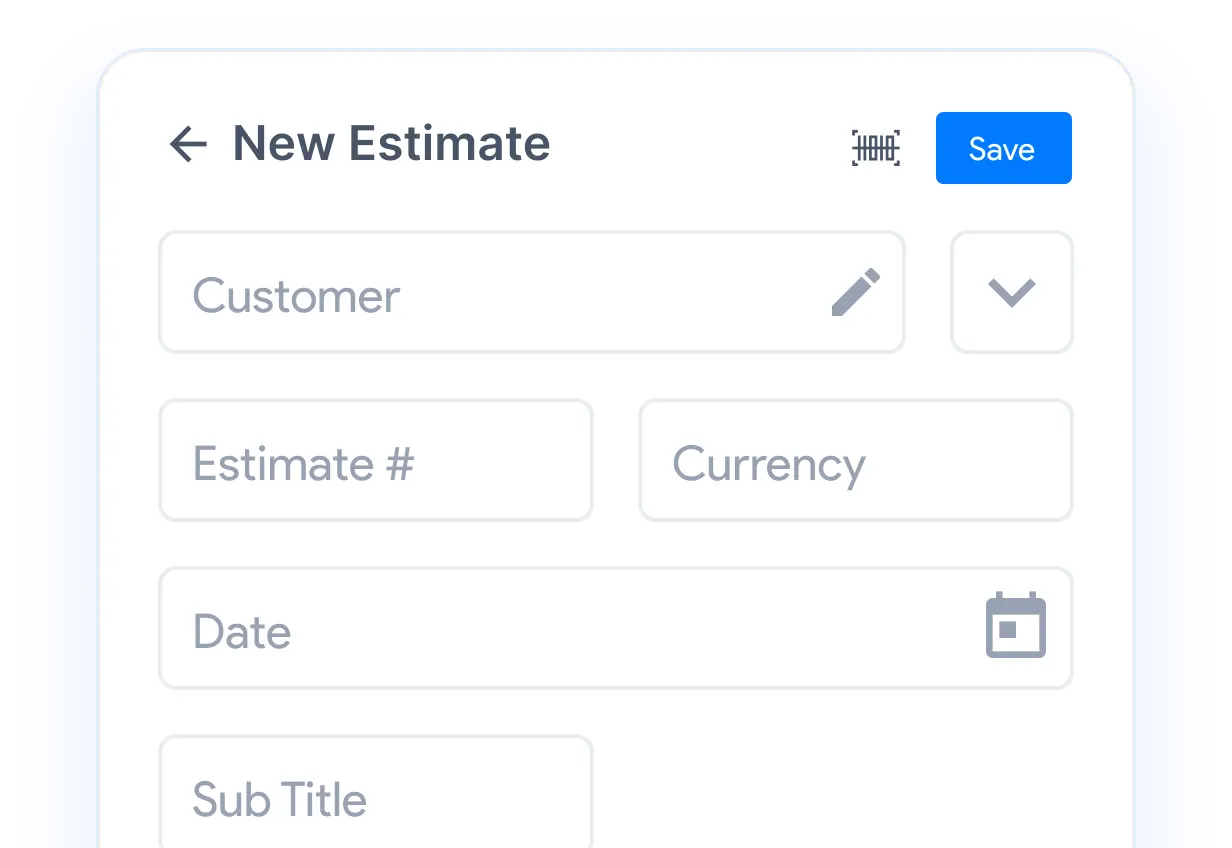Scan a barcode from the header icon
This screenshot has width=1232, height=848.
tap(876, 149)
